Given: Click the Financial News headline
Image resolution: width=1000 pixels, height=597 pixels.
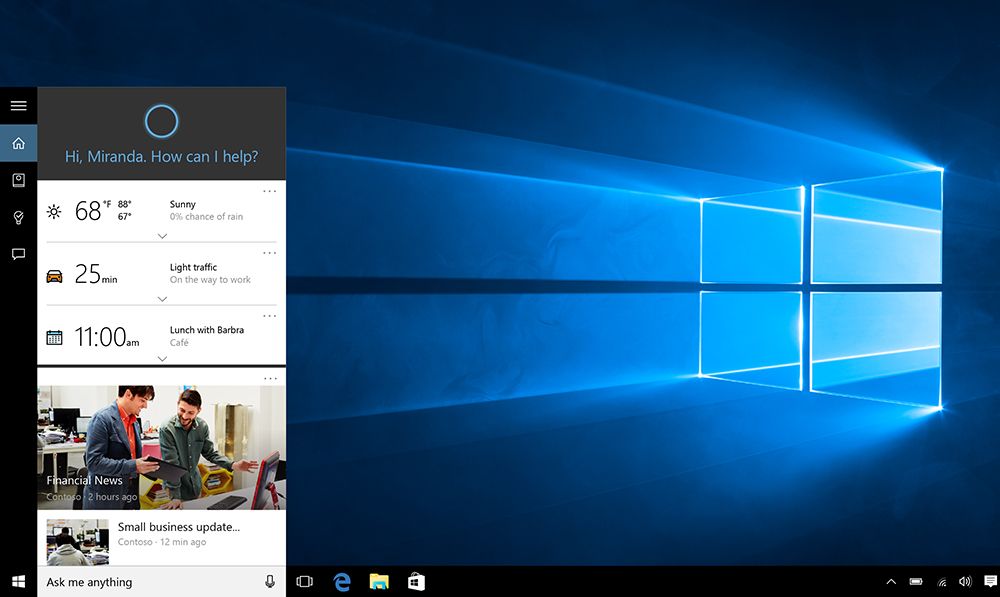Looking at the screenshot, I should coord(84,480).
